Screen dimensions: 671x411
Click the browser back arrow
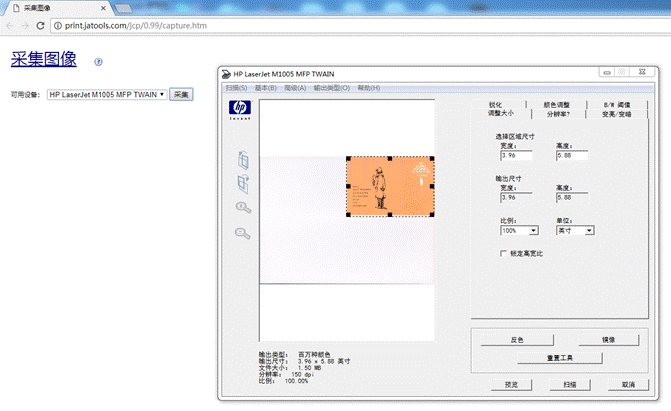[x=11, y=25]
